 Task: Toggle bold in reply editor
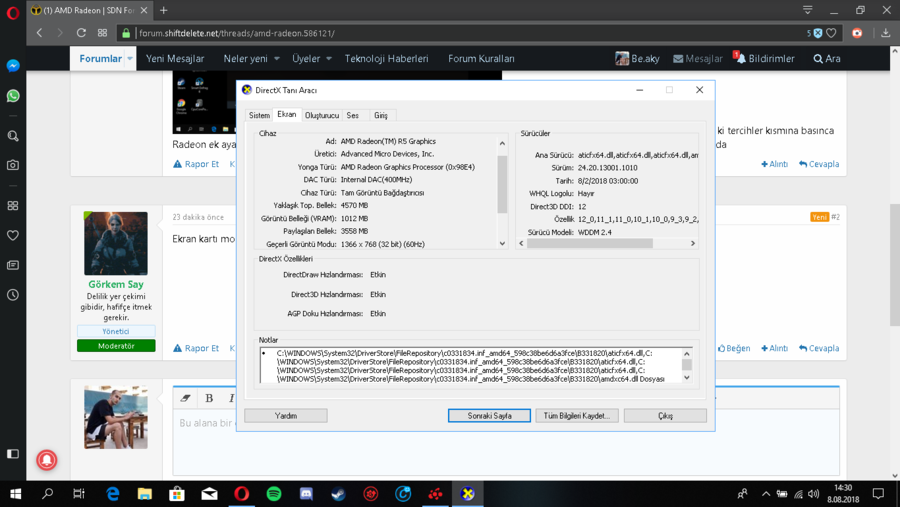point(209,398)
